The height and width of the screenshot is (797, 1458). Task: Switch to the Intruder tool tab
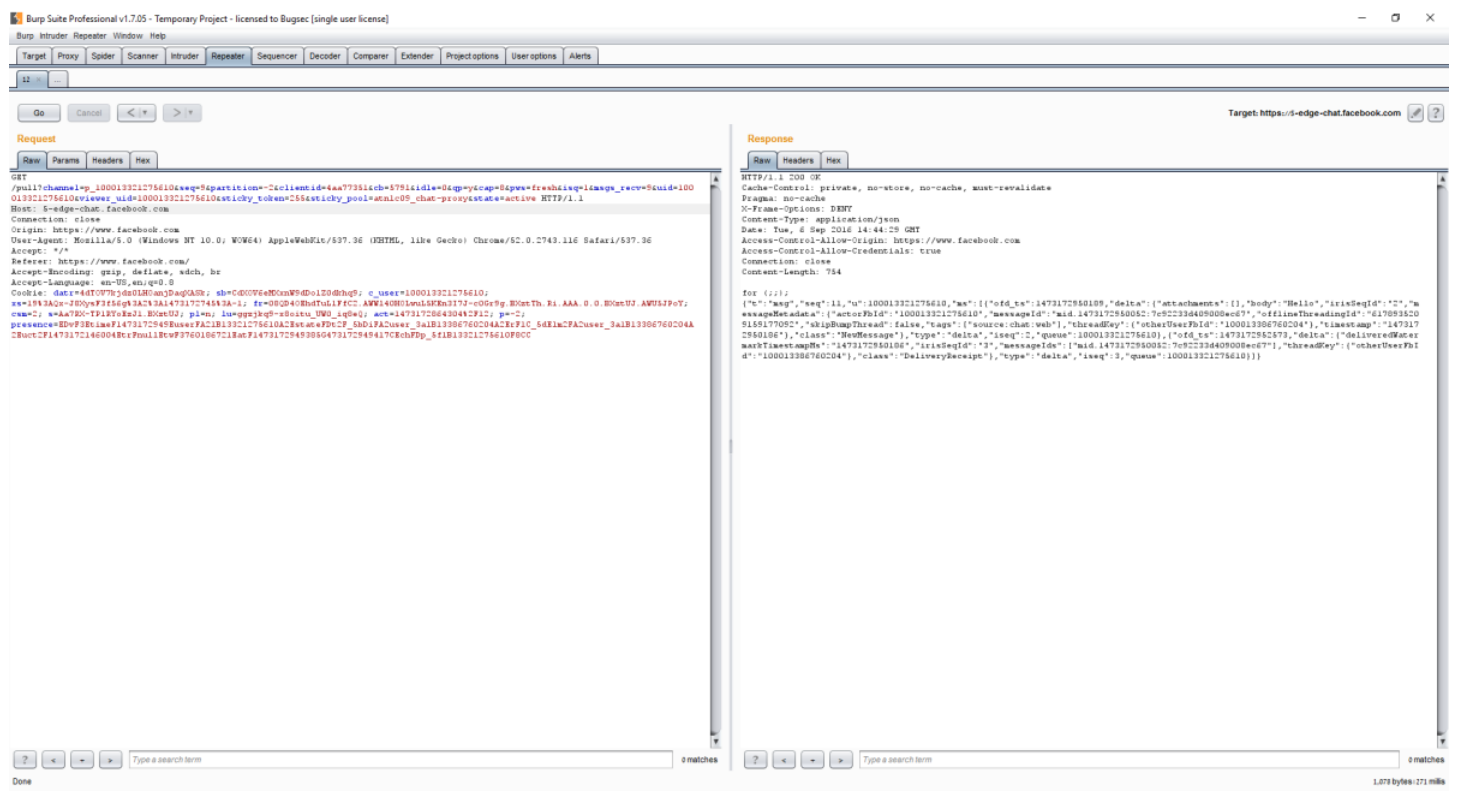(184, 56)
